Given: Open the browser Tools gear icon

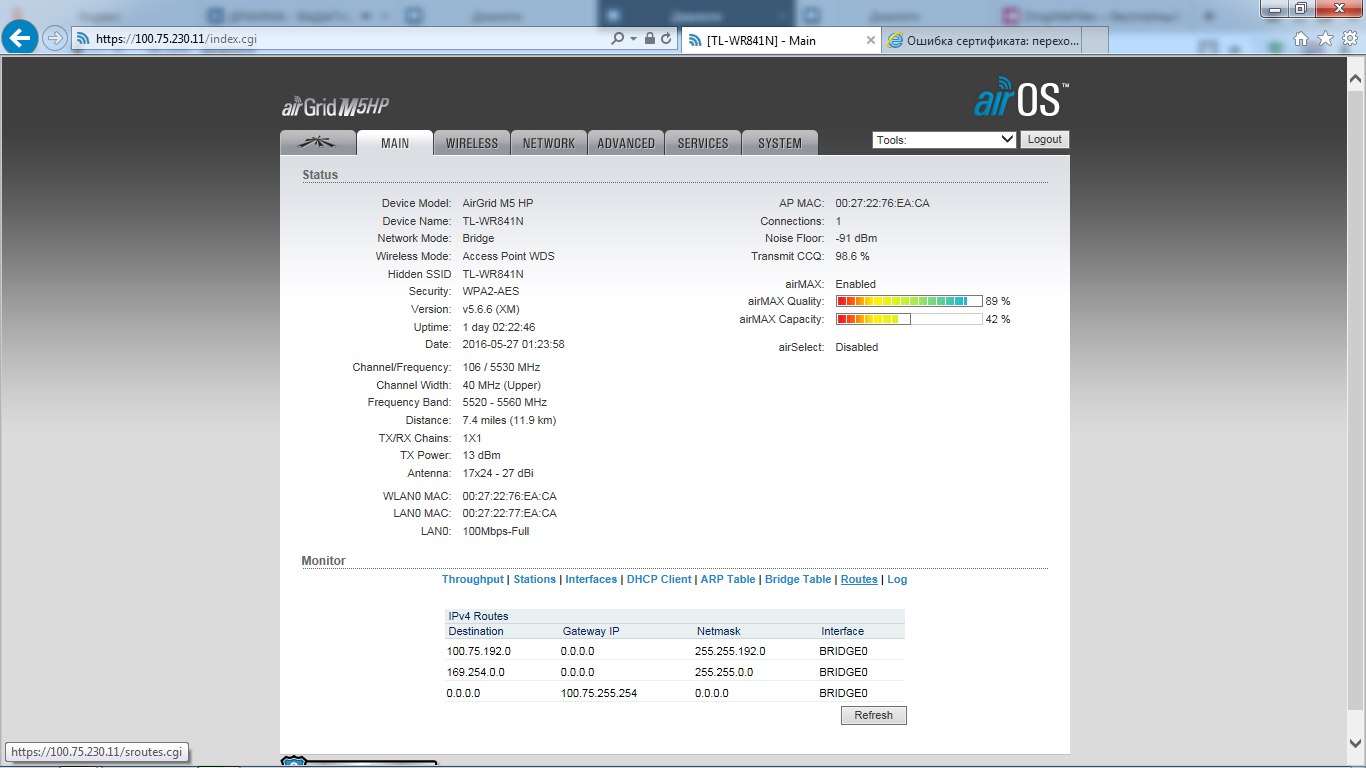Looking at the screenshot, I should [x=1349, y=38].
